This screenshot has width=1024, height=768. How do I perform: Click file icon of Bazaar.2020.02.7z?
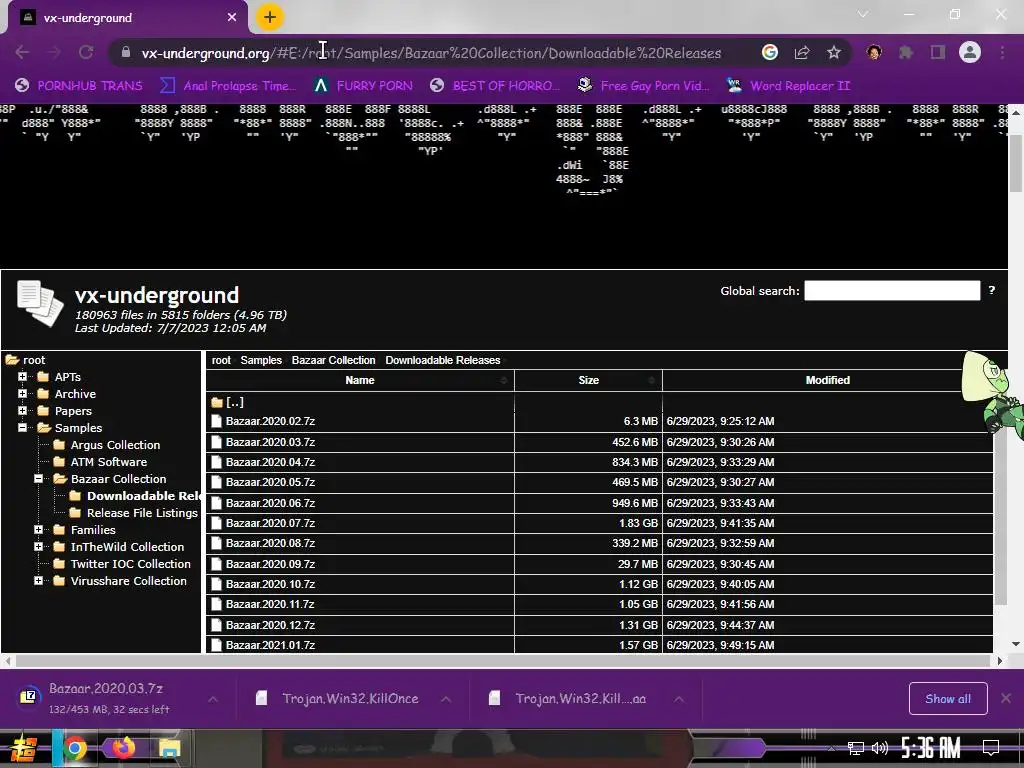pos(217,421)
